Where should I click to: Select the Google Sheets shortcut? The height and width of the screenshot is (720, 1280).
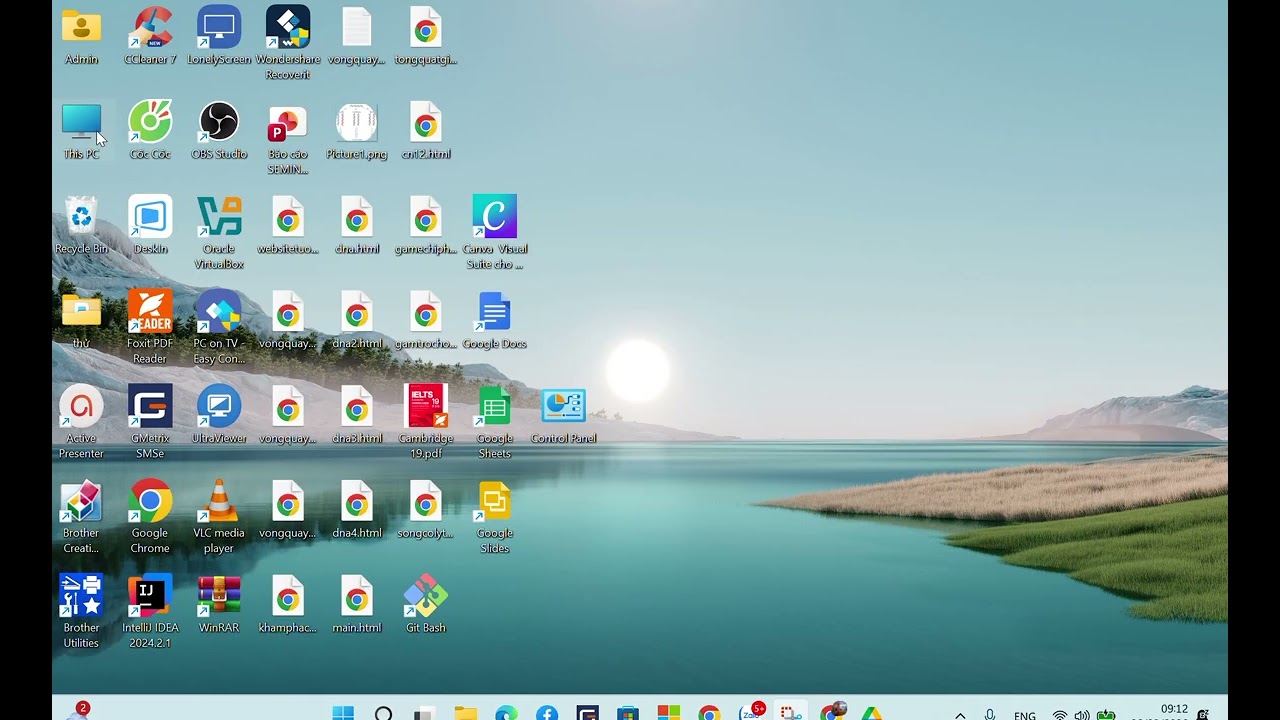pos(495,422)
